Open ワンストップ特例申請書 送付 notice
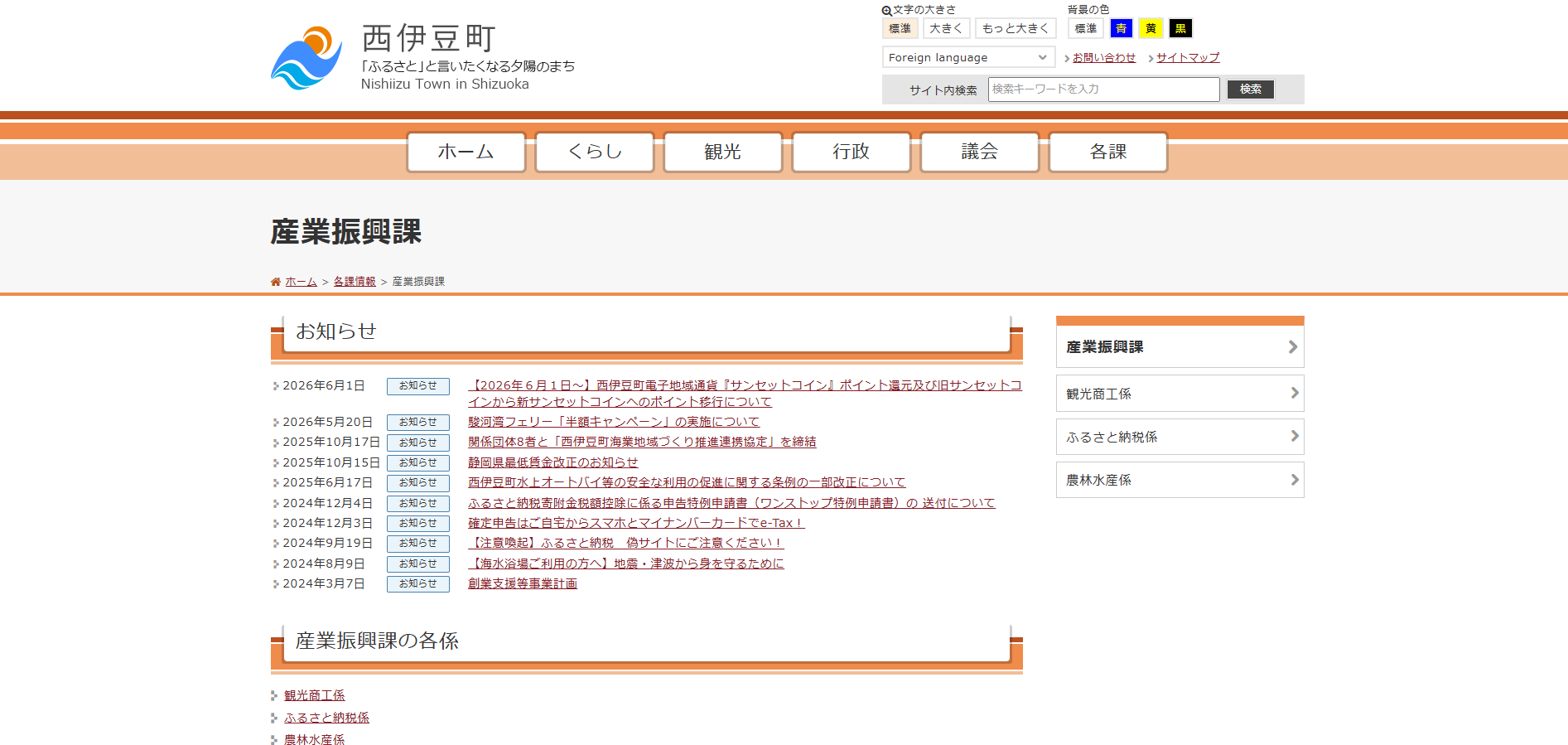1568x745 pixels. click(731, 503)
